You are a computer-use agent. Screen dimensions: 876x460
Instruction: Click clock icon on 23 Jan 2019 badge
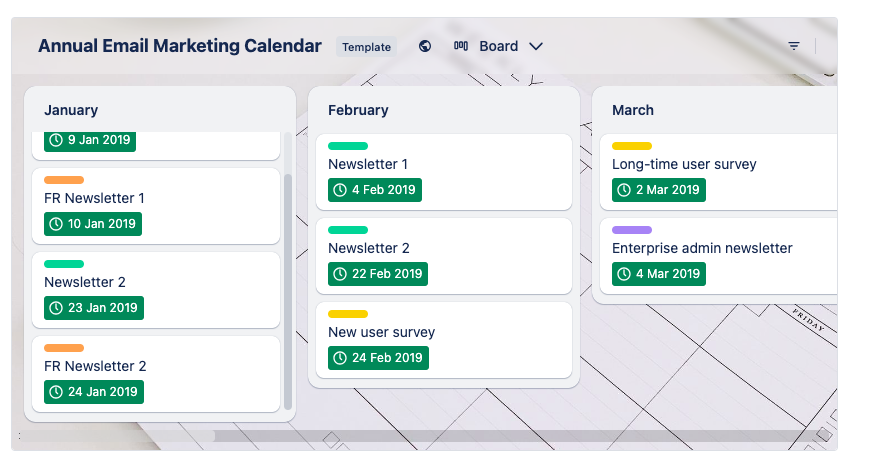click(56, 308)
